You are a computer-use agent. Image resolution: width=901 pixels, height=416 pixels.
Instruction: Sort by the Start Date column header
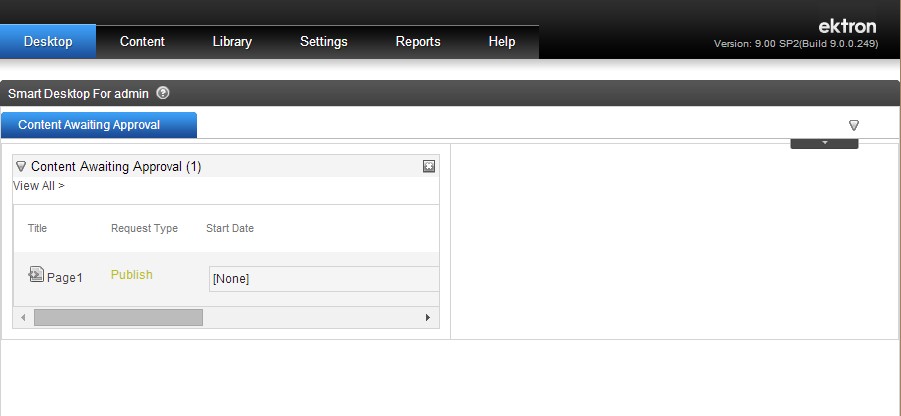pyautogui.click(x=230, y=228)
